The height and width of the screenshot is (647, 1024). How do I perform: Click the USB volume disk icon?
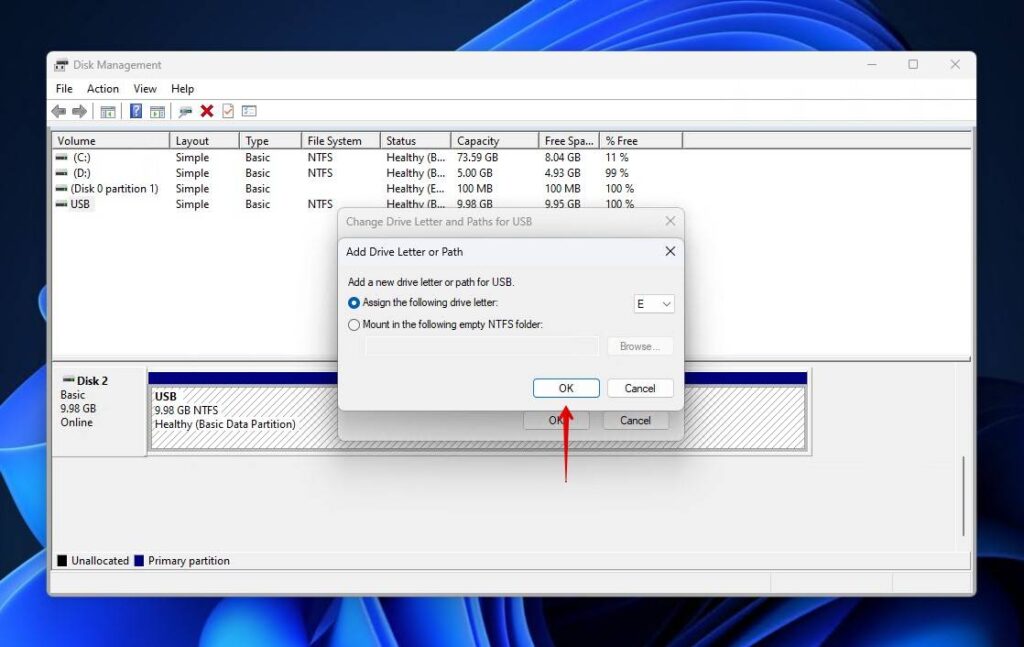pos(64,204)
